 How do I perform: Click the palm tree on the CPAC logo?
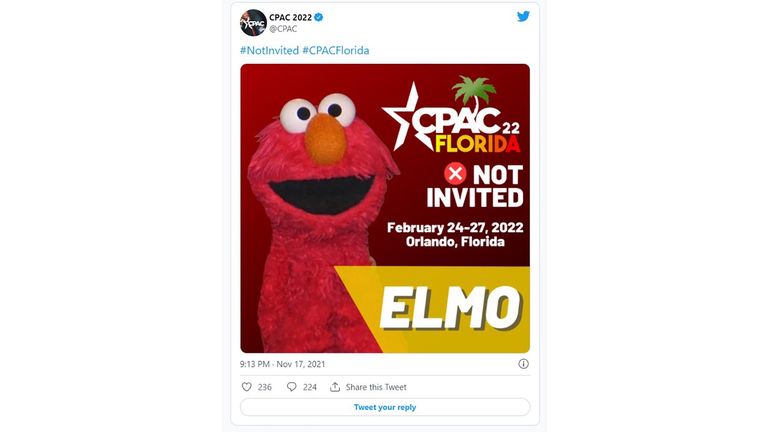(474, 91)
